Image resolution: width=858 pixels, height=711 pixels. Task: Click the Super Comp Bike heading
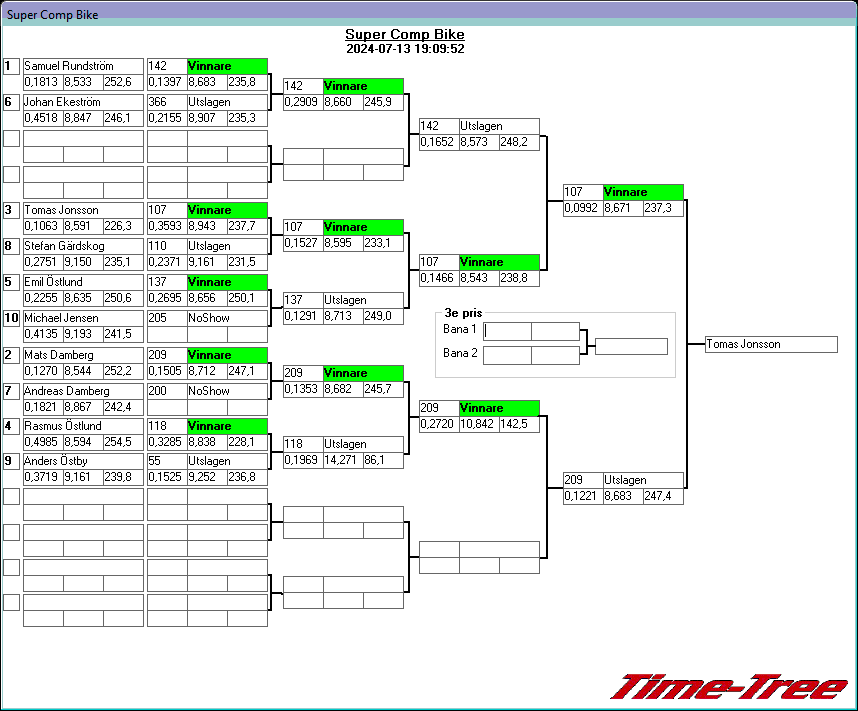pyautogui.click(x=405, y=34)
